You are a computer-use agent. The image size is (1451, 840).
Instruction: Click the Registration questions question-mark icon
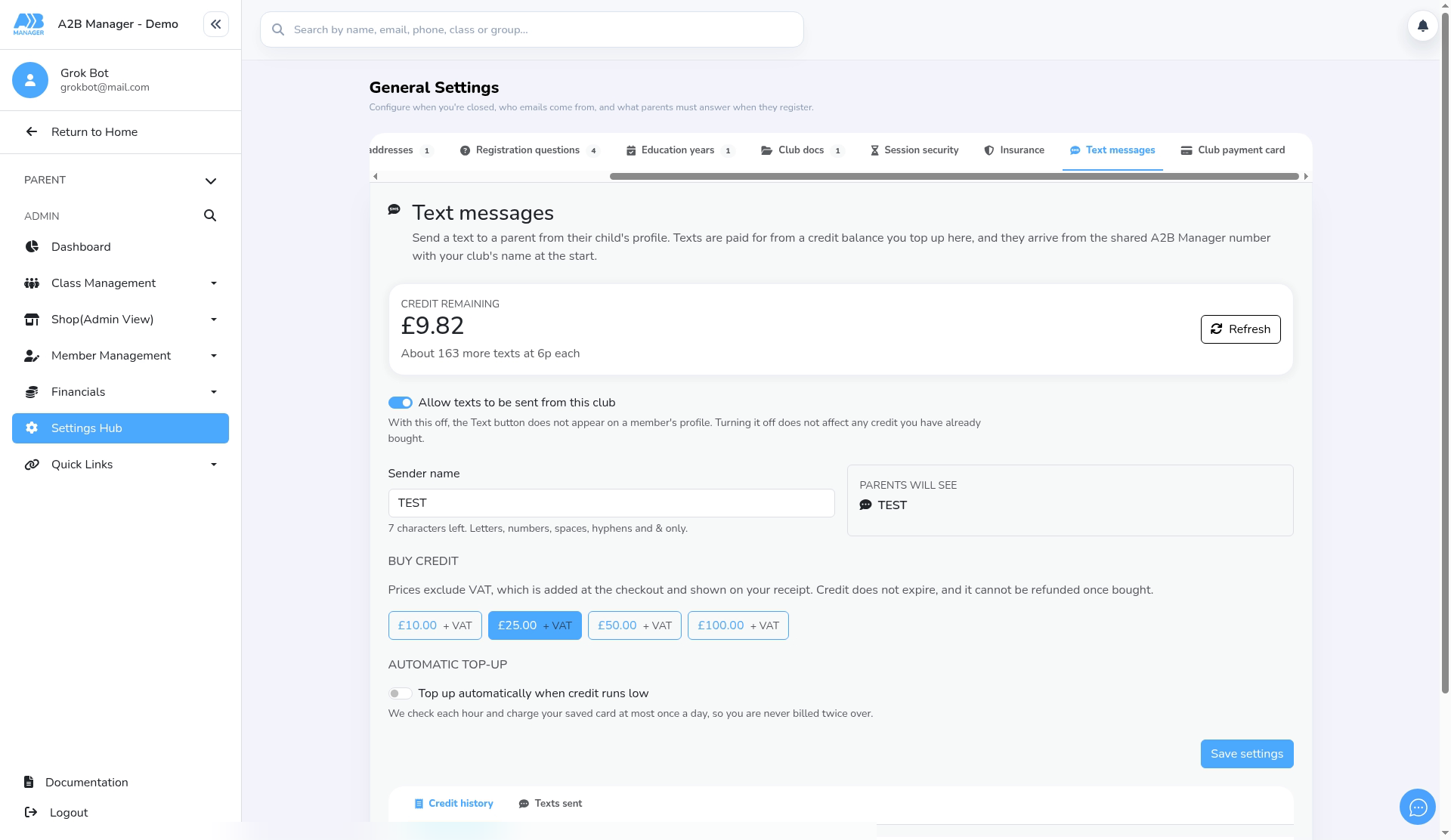465,150
